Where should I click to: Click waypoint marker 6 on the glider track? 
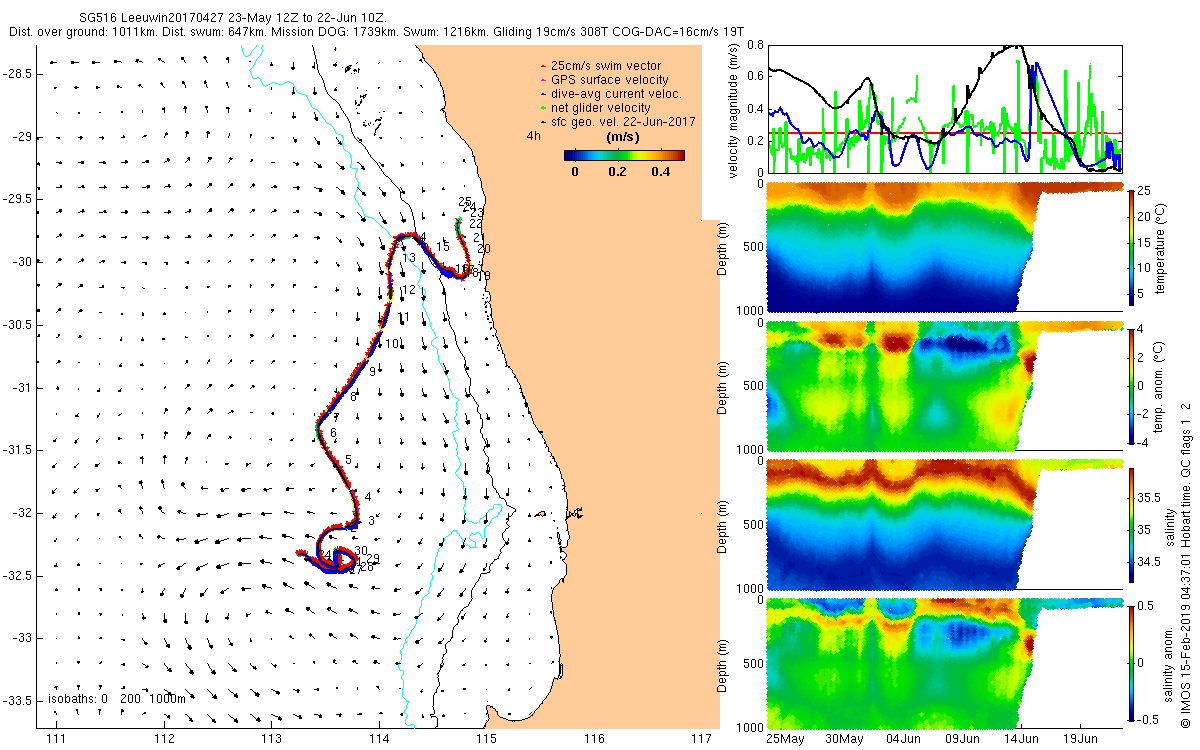[x=333, y=432]
